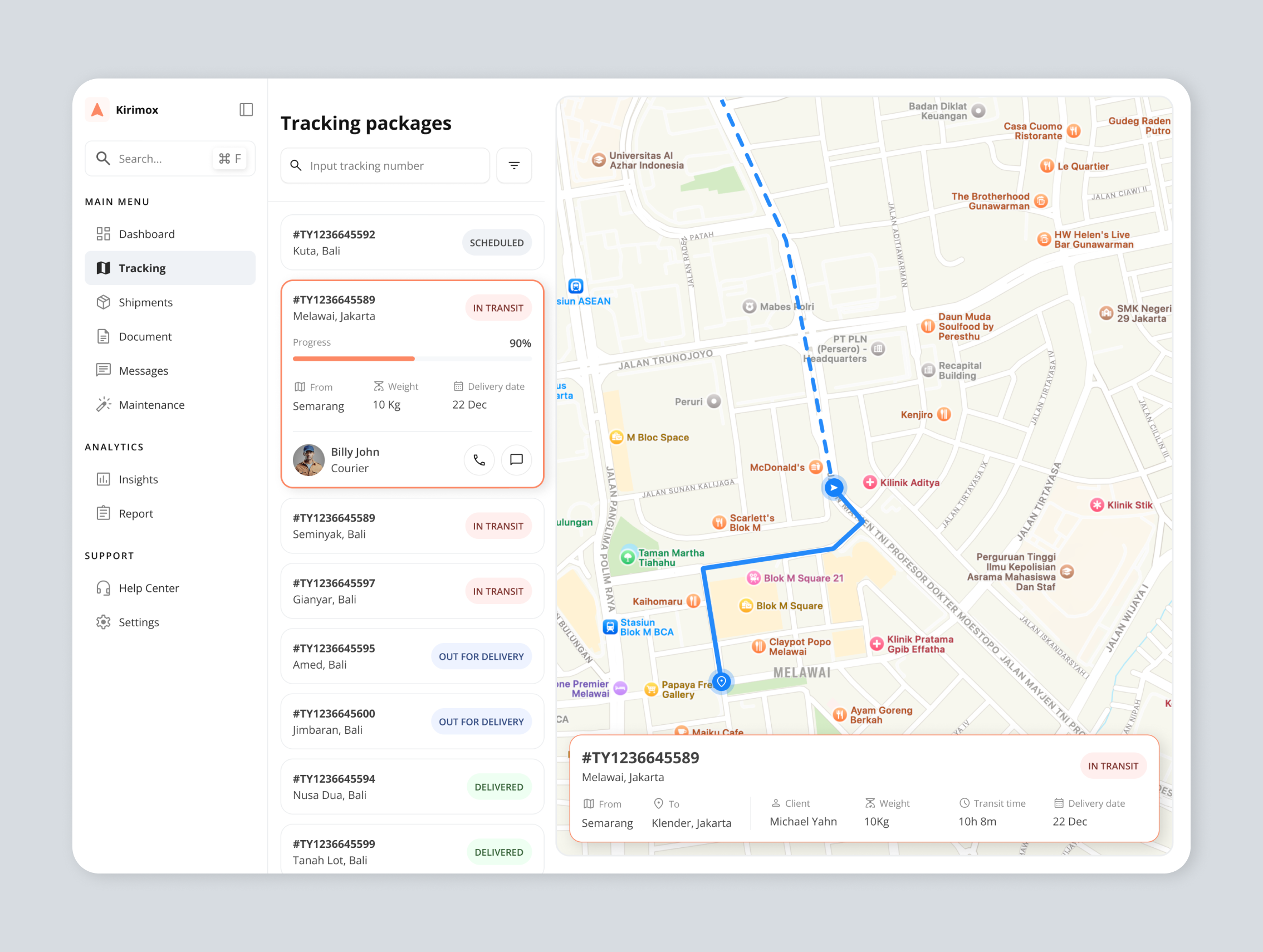Click Billy John's avatar photo
1263x952 pixels.
pos(309,460)
